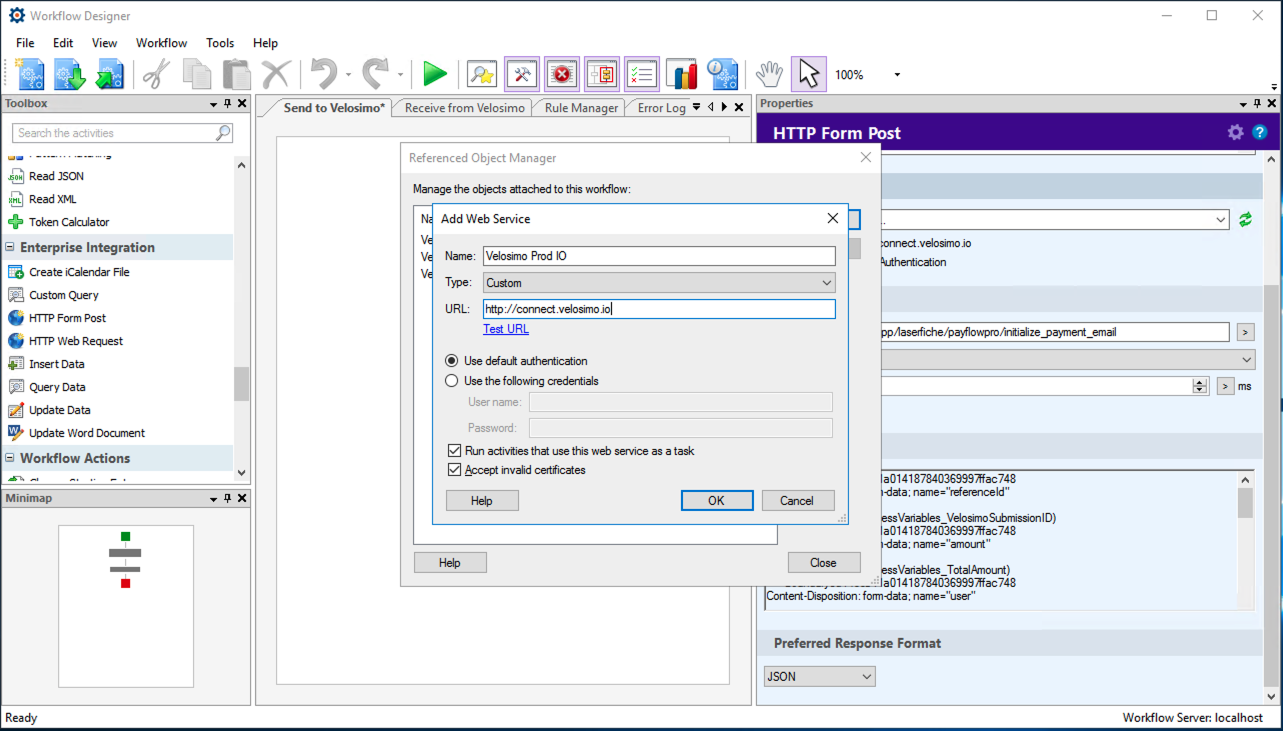Viewport: 1283px width, 731px height.
Task: Open the Undo history dropdown arrow
Action: 348,75
